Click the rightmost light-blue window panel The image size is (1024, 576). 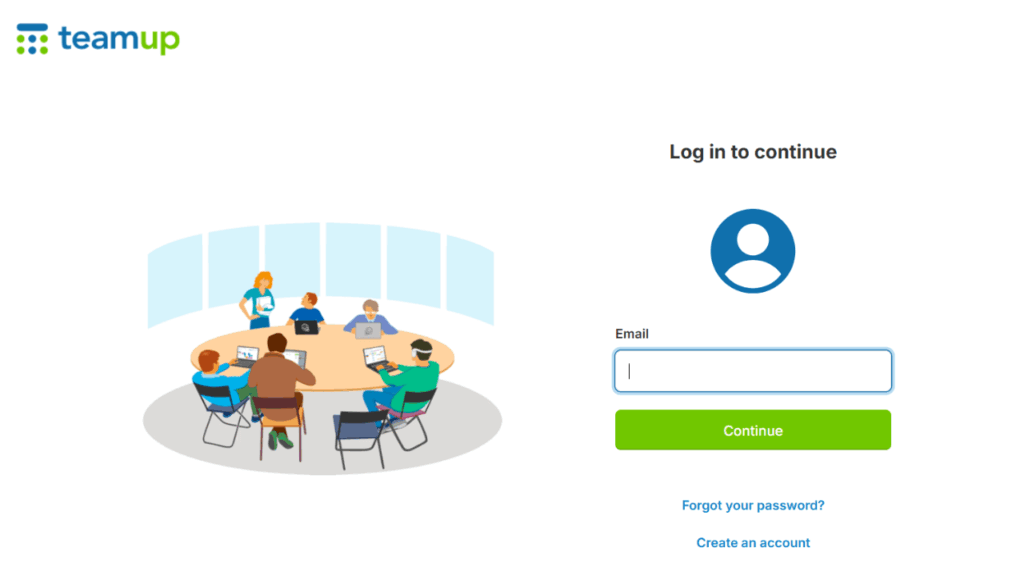tap(470, 280)
